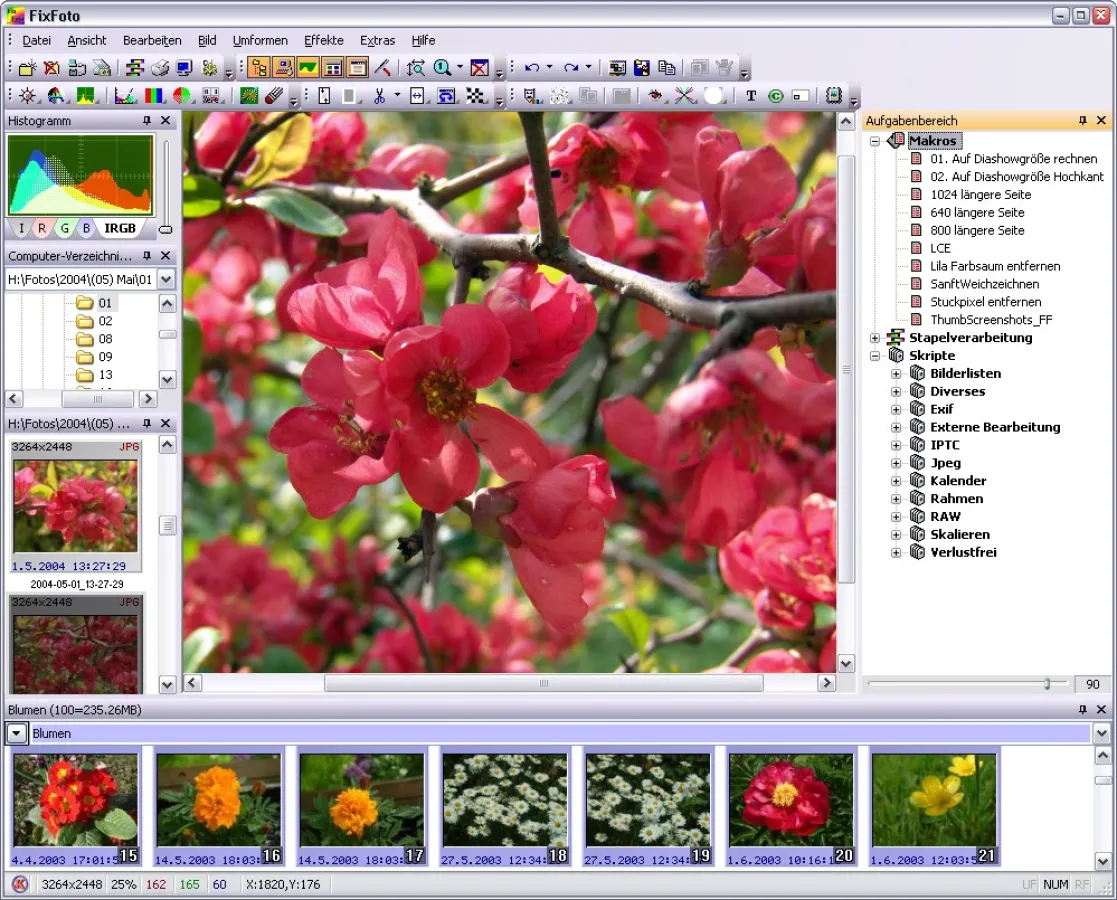
Task: Click the sun brightness tool icon
Action: (x=27, y=95)
